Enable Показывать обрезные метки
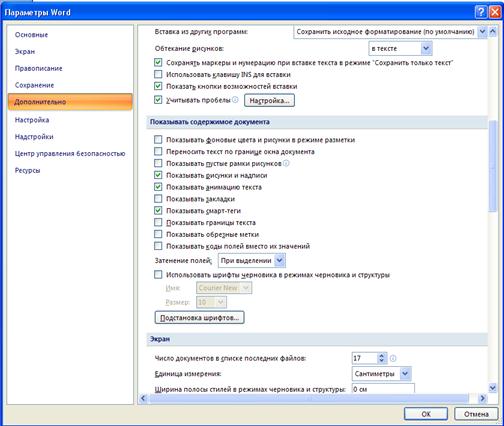 click(158, 234)
